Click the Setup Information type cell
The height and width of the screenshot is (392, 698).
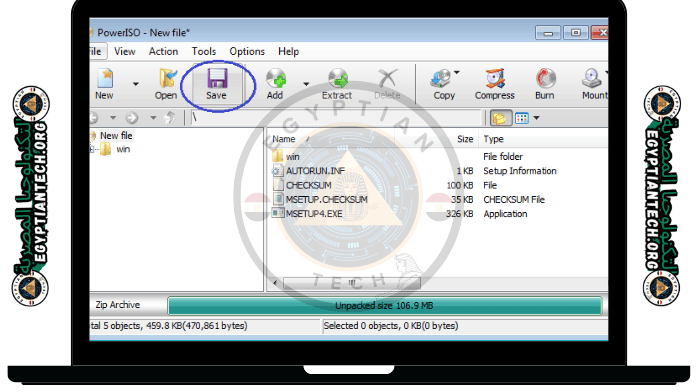[x=520, y=171]
